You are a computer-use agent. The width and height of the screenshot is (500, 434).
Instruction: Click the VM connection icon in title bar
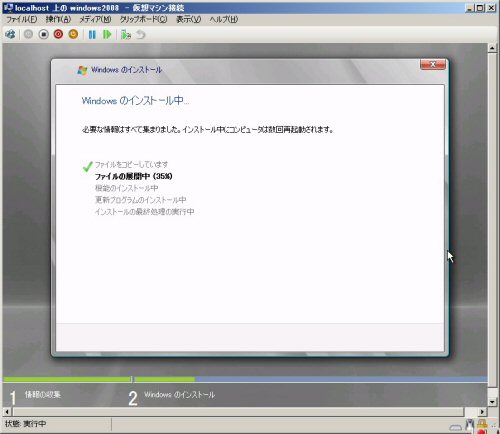(x=8, y=7)
